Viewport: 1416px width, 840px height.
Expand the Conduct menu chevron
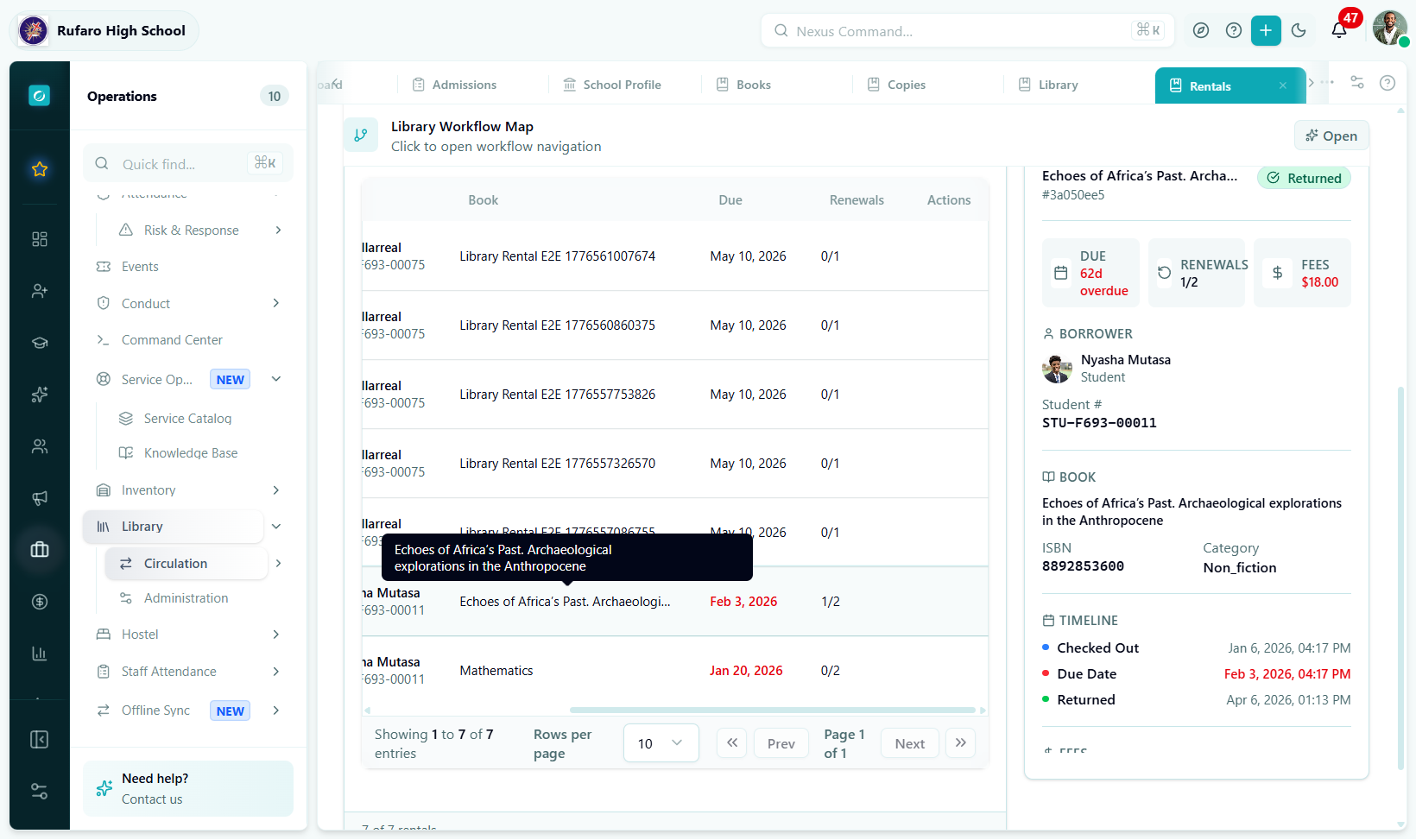pyautogui.click(x=276, y=303)
